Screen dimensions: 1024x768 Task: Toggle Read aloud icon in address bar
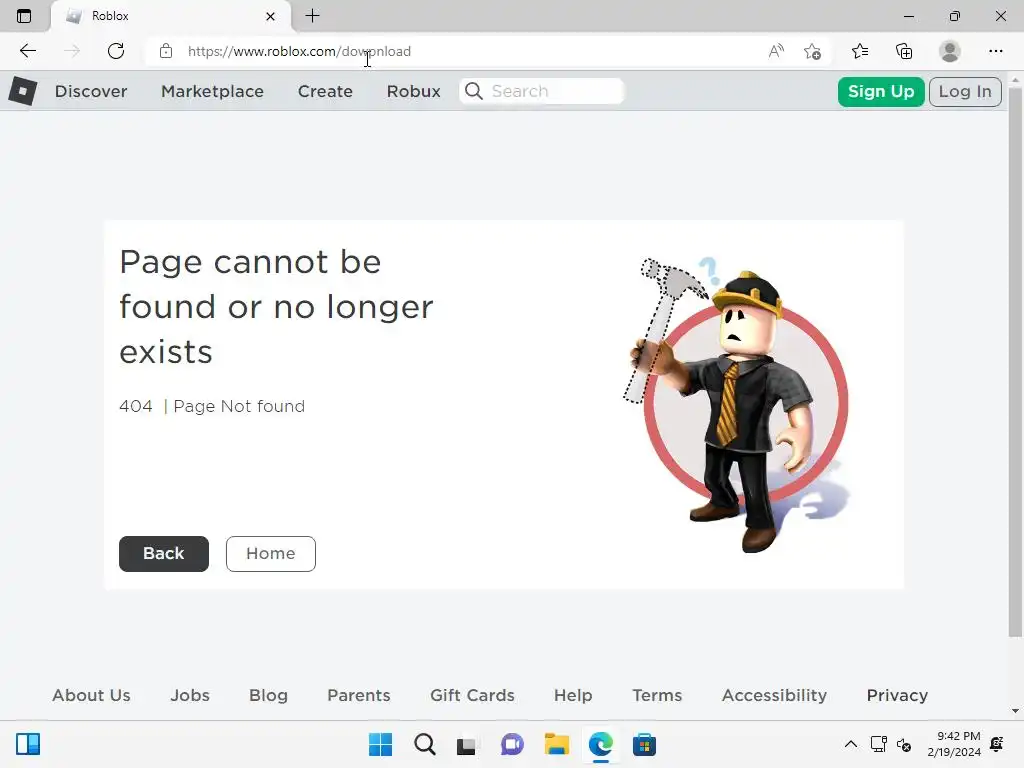(x=776, y=51)
